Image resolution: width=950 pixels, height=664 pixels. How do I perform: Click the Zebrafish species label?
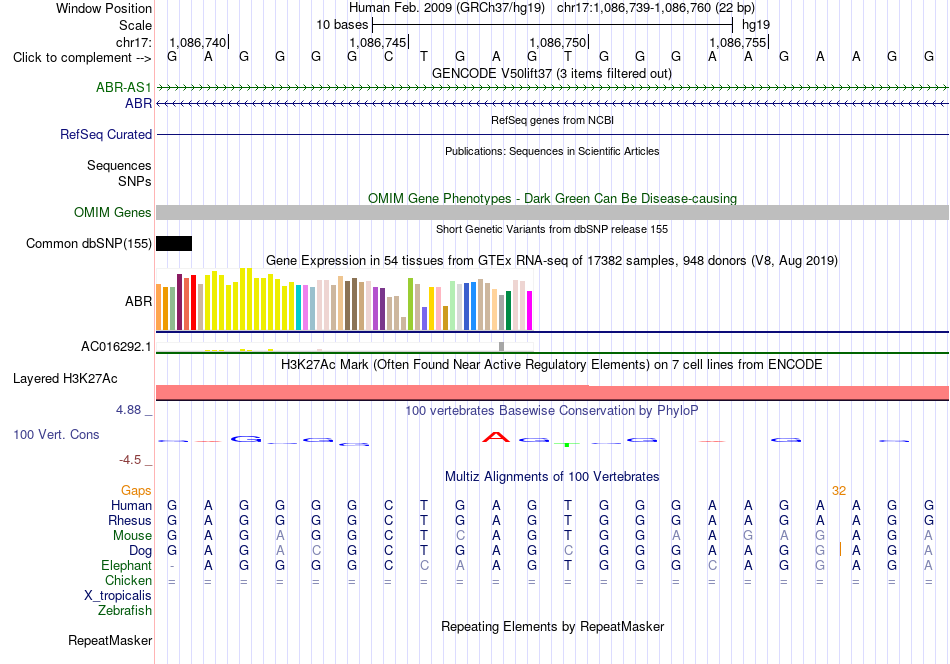pos(125,611)
